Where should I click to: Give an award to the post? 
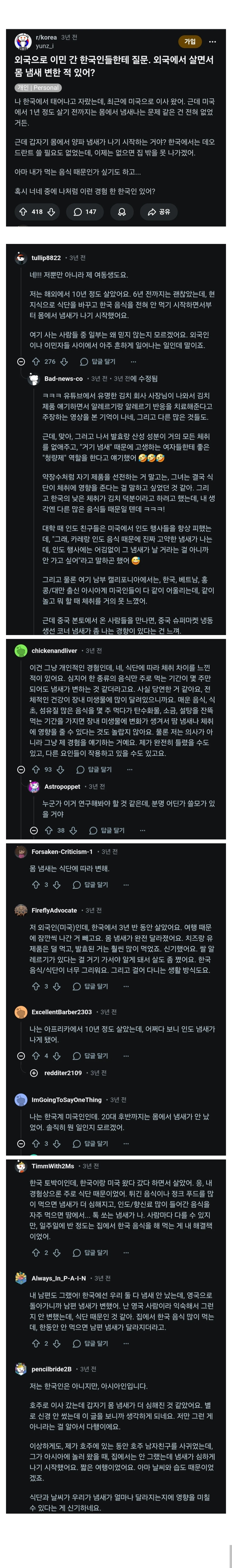click(122, 212)
